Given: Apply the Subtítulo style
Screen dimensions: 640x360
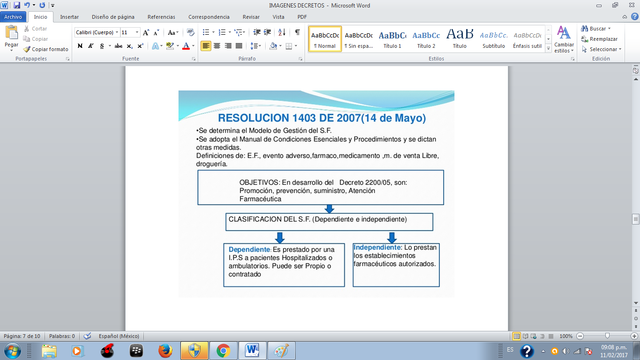Looking at the screenshot, I should 493,39.
